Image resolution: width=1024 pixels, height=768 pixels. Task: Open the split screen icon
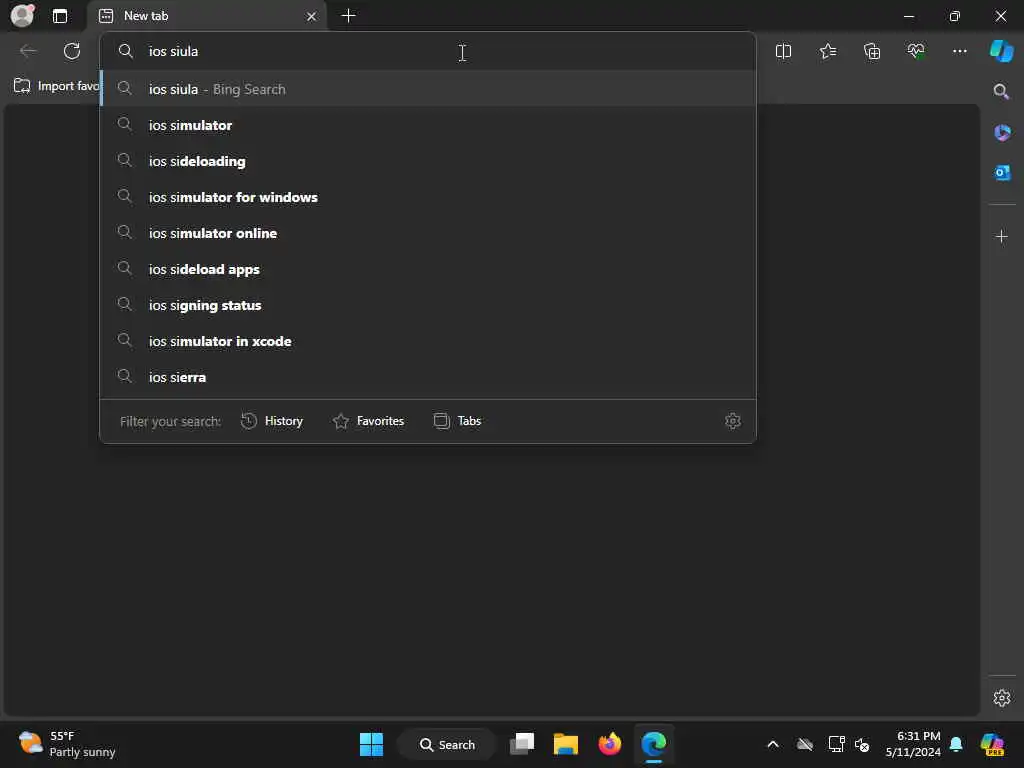tap(784, 51)
